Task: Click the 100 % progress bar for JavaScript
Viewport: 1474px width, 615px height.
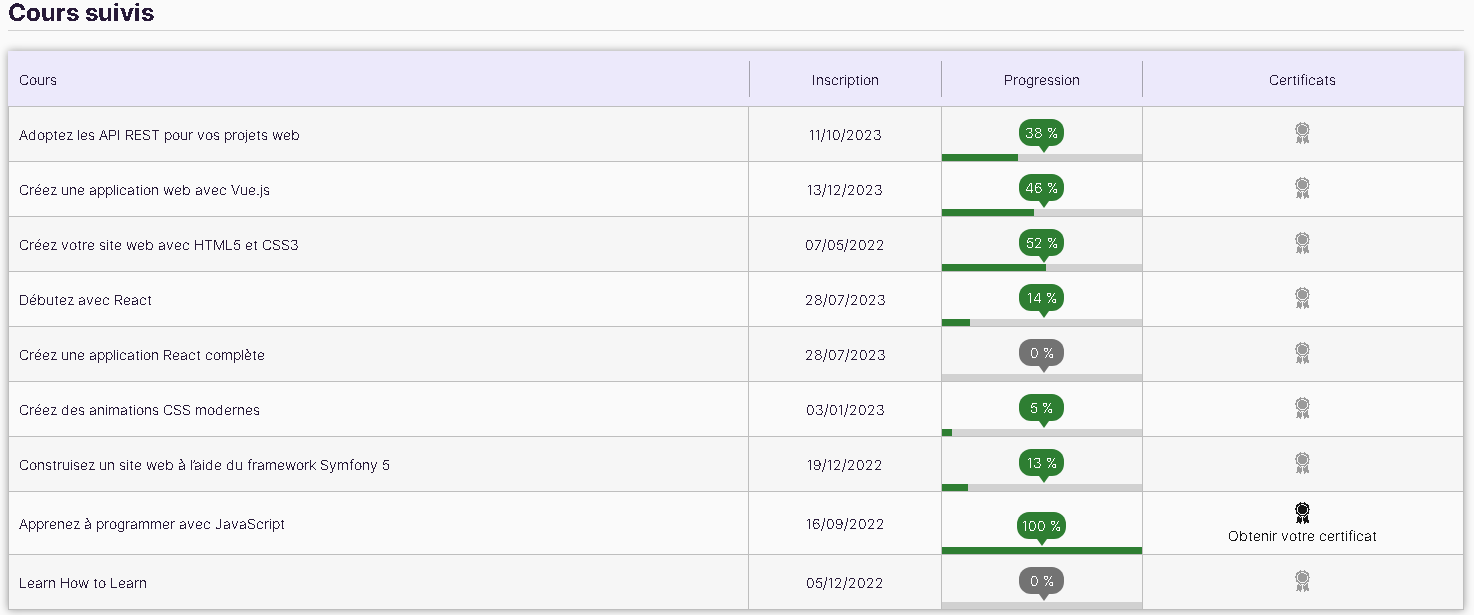Action: click(x=1041, y=550)
